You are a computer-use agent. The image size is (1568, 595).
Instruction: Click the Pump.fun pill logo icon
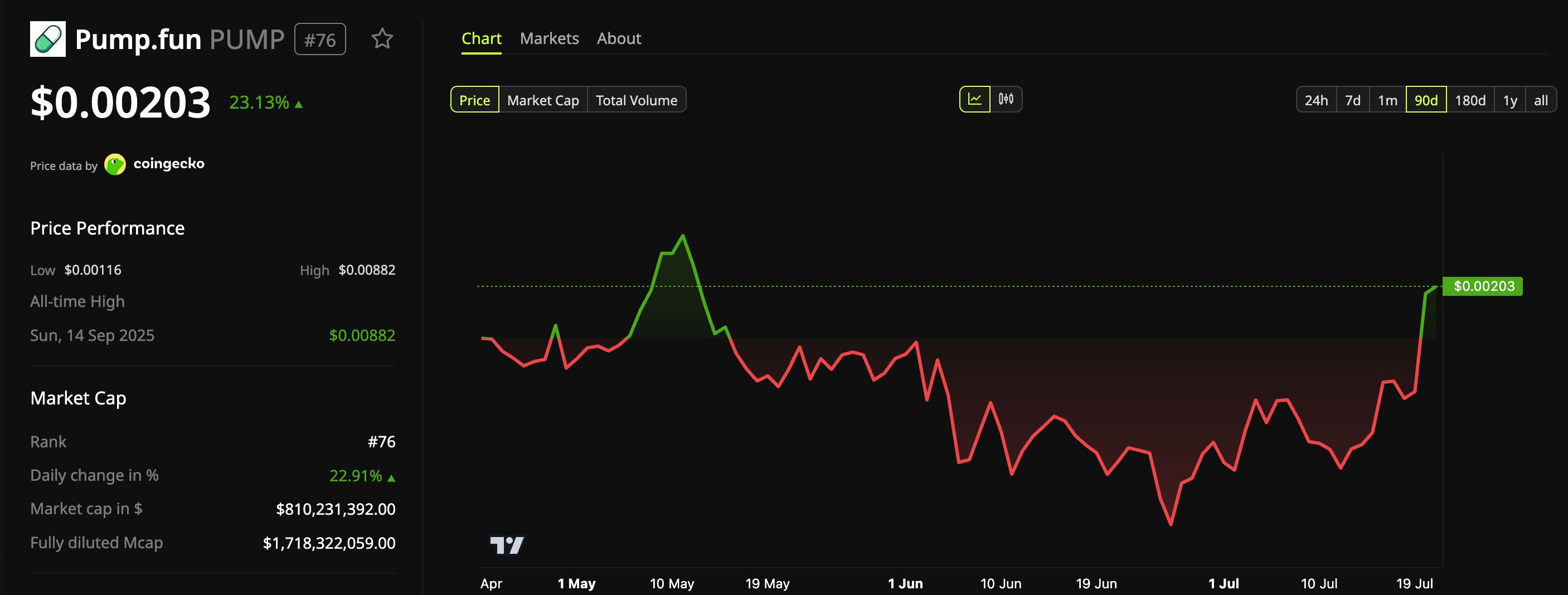tap(47, 39)
